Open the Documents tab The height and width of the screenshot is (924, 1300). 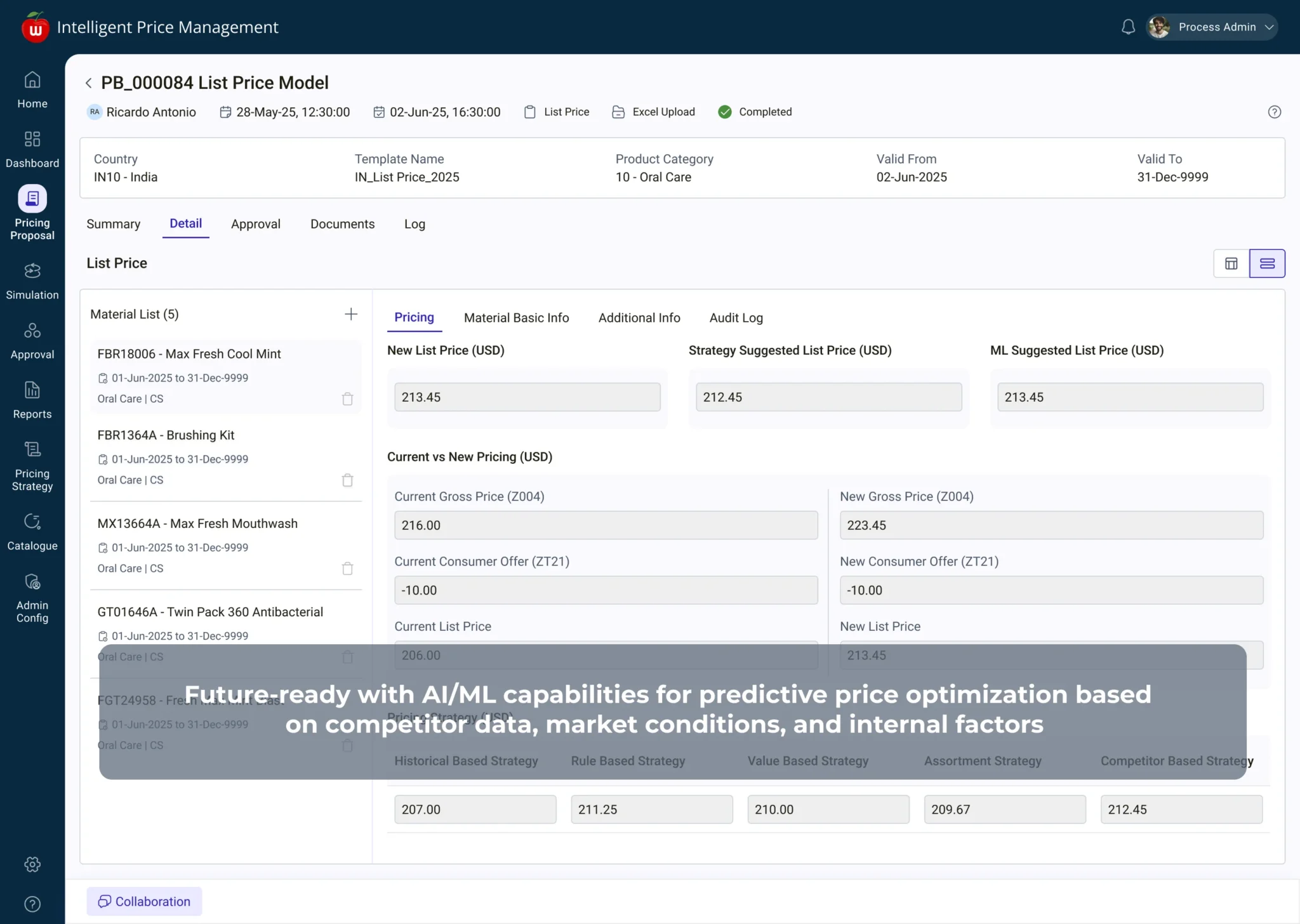[342, 224]
